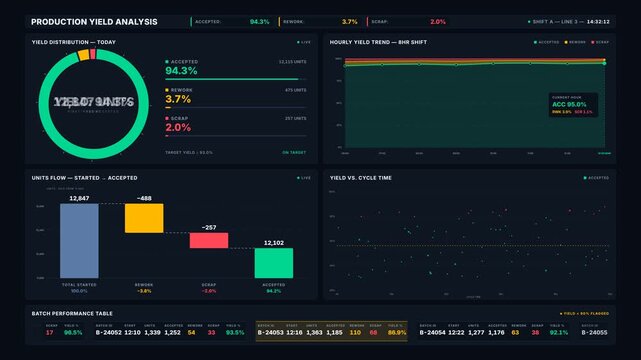
Task: Click LIVE indicator in Yield Distribution panel
Action: 304,42
